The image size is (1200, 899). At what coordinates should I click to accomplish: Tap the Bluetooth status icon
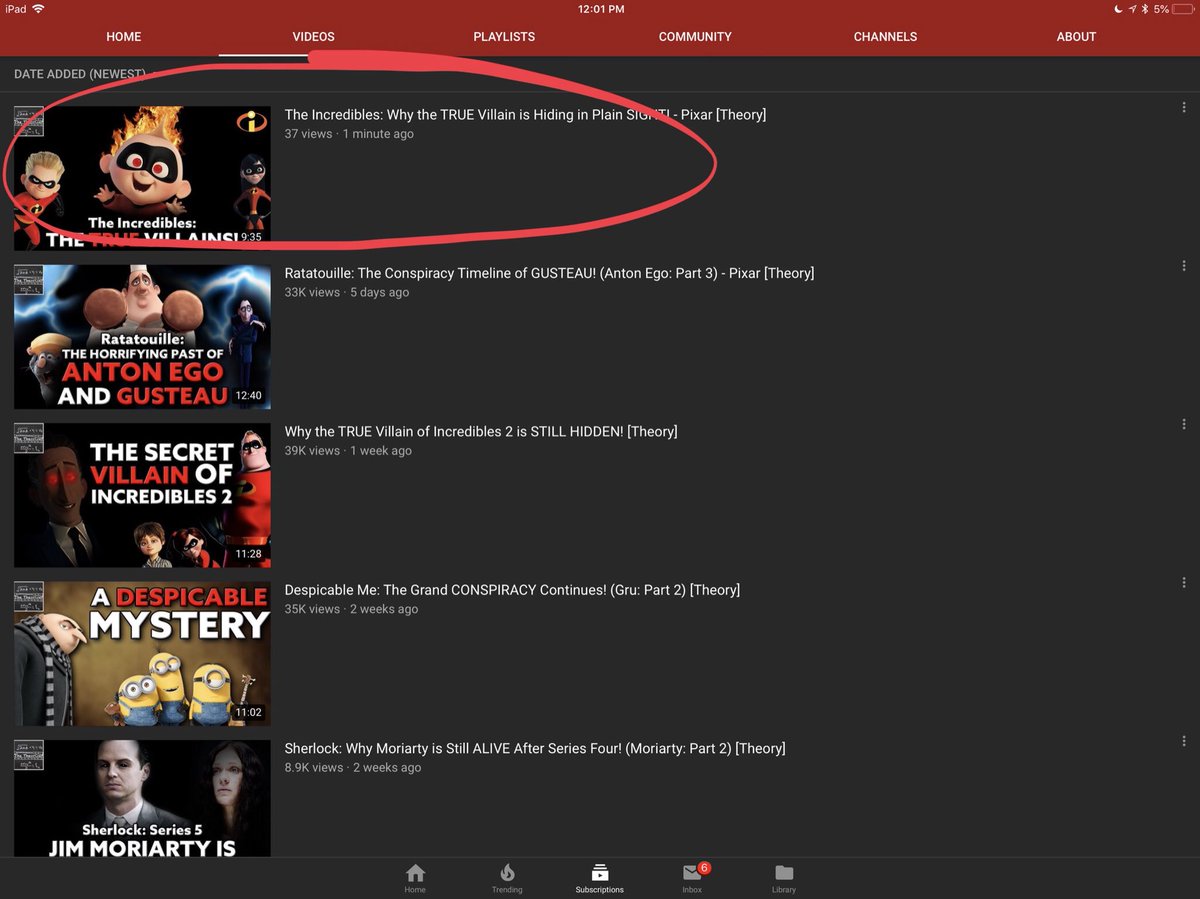[x=1144, y=9]
